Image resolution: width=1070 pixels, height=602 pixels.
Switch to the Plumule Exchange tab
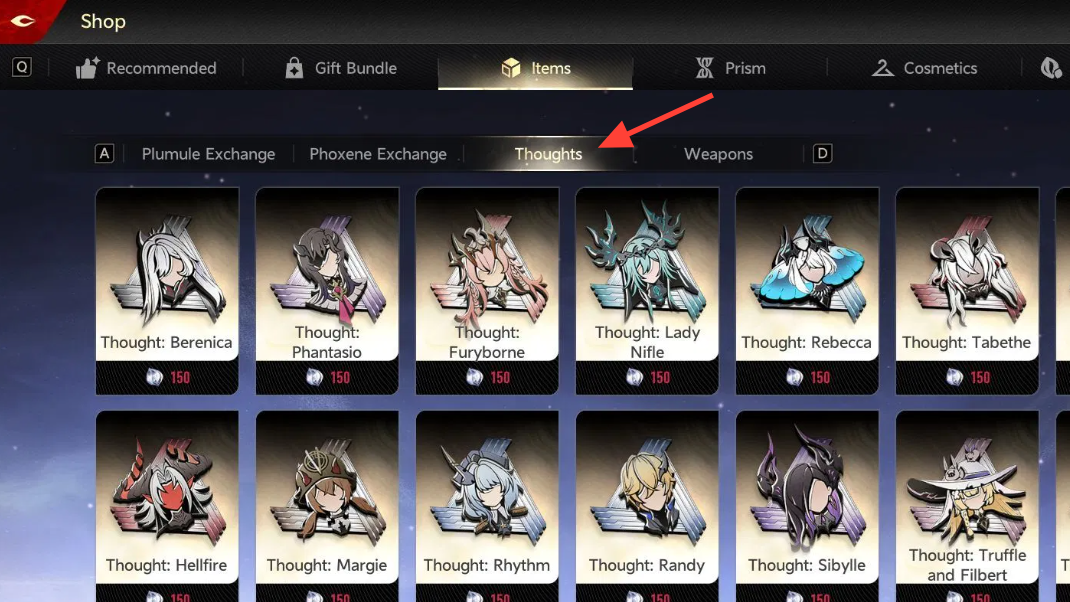click(x=208, y=154)
